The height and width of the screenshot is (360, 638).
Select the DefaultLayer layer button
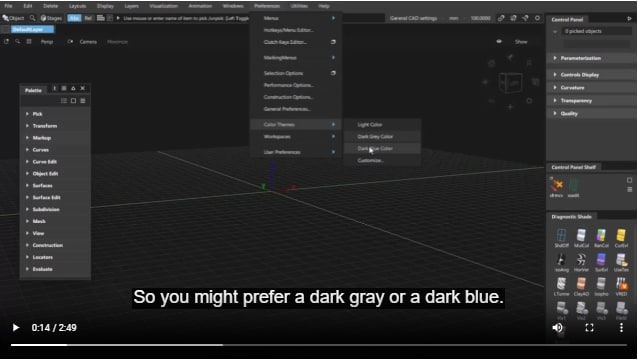click(32, 29)
